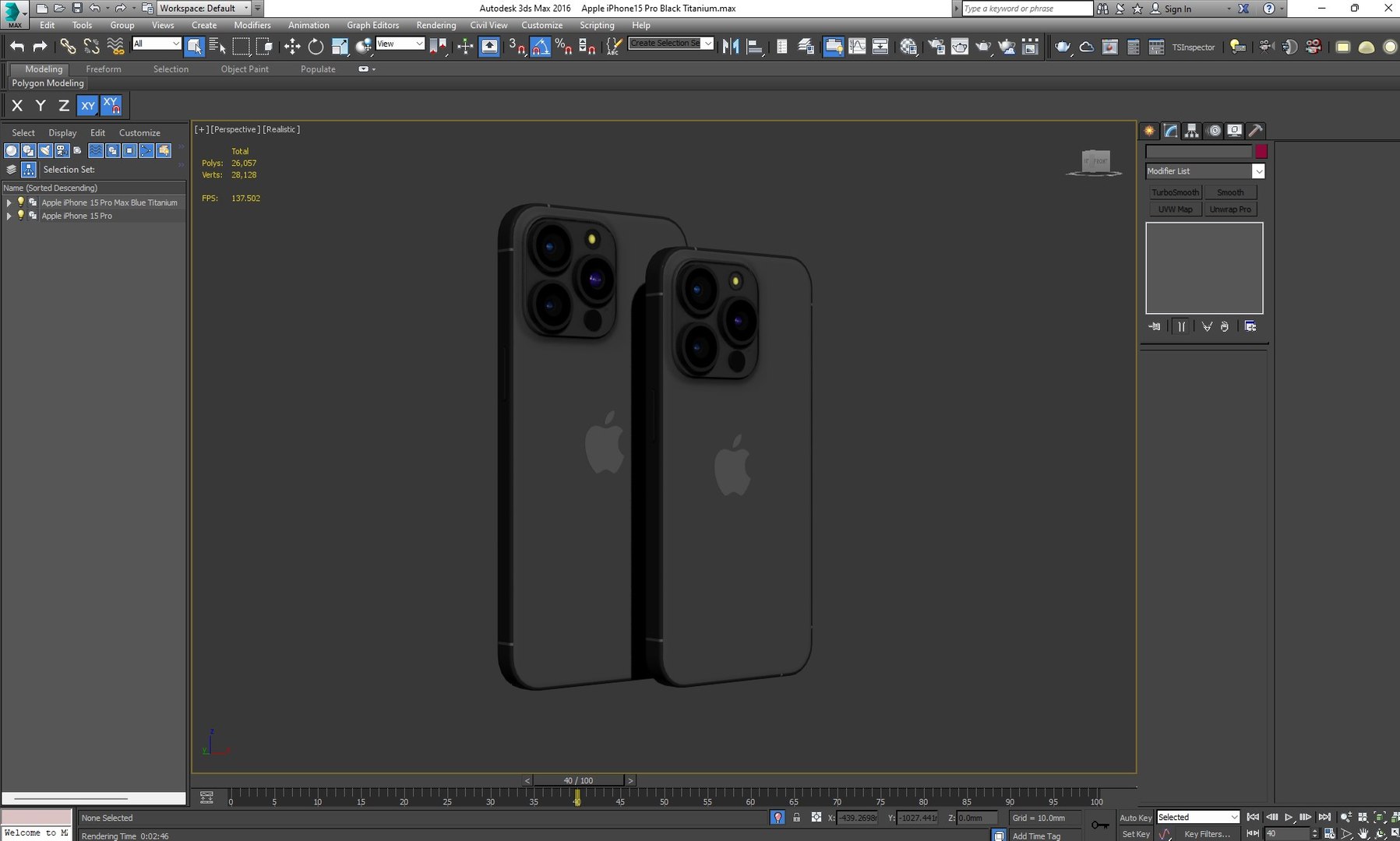
Task: Open Key Filters dialog
Action: pyautogui.click(x=1207, y=834)
